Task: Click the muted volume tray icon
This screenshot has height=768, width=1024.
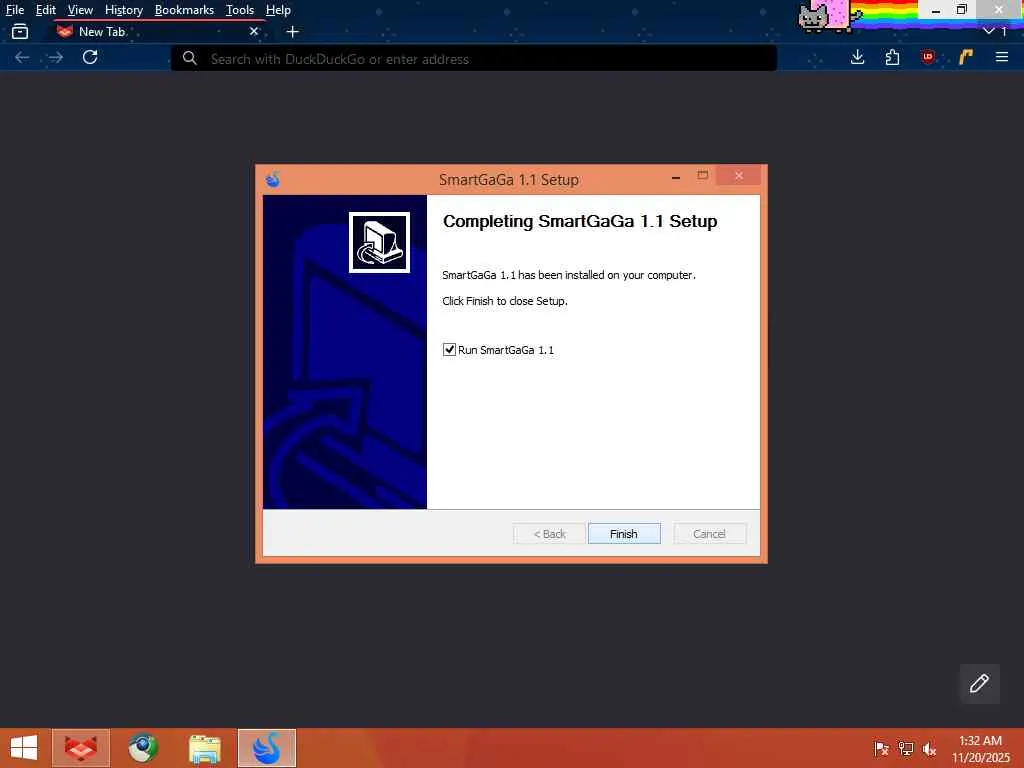Action: click(929, 748)
